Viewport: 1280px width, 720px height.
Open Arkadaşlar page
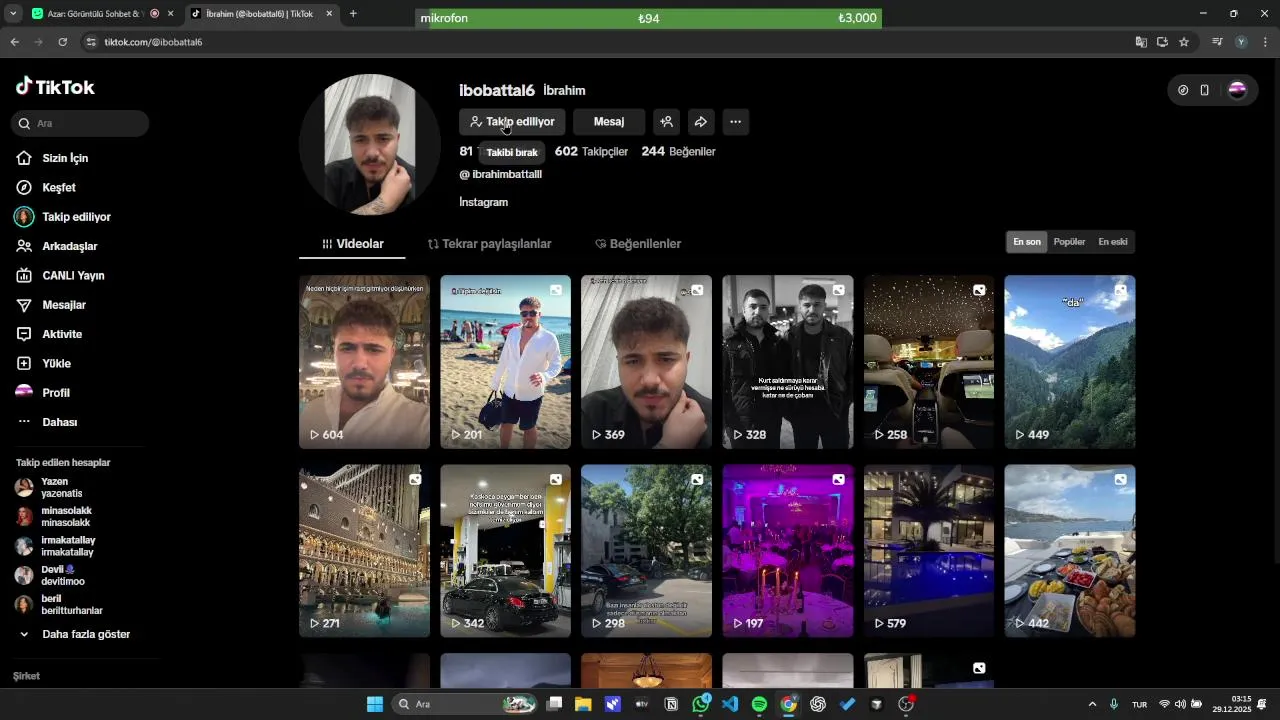[x=69, y=246]
